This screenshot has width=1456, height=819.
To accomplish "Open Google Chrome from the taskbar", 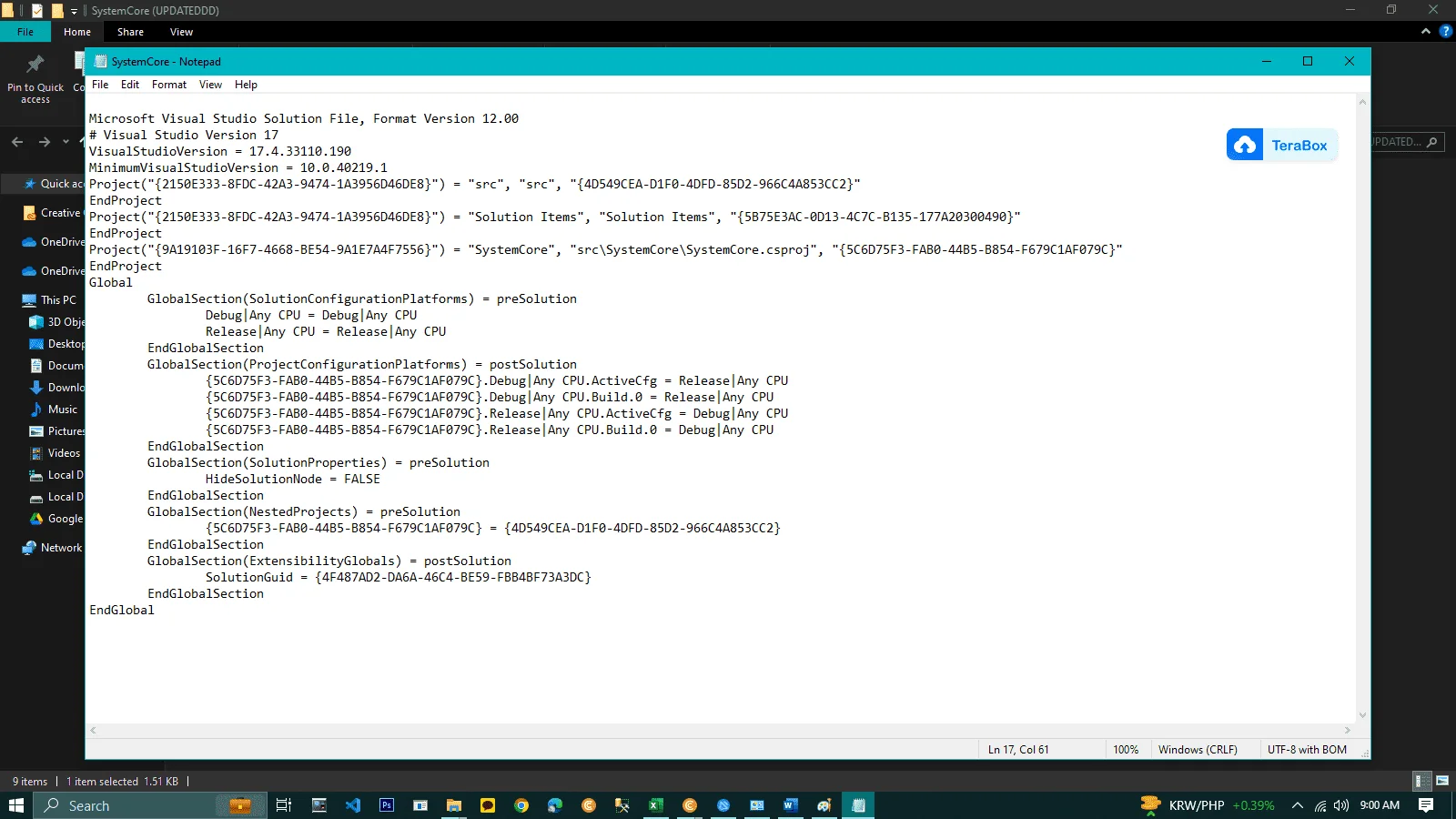I will pos(521,805).
